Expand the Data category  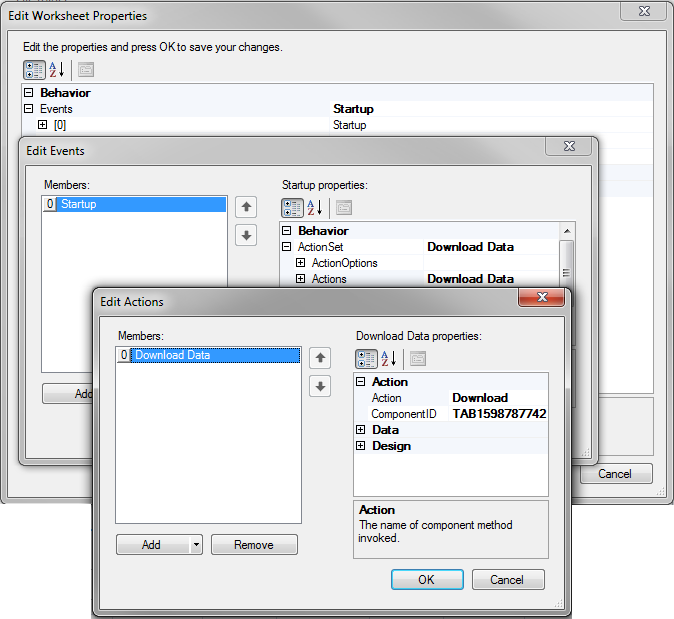[361, 429]
